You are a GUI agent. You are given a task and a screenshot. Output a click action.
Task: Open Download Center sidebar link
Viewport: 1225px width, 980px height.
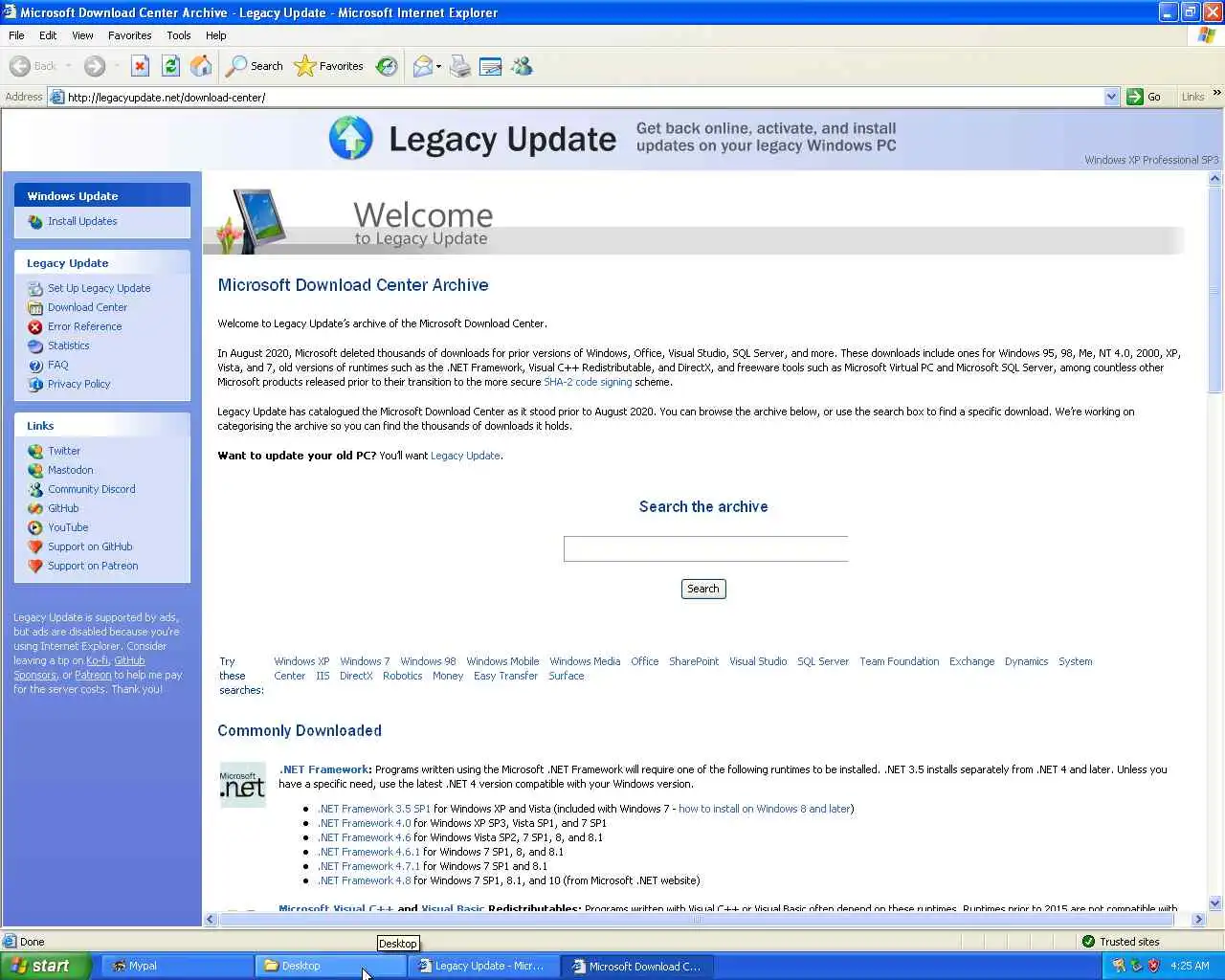click(x=87, y=307)
